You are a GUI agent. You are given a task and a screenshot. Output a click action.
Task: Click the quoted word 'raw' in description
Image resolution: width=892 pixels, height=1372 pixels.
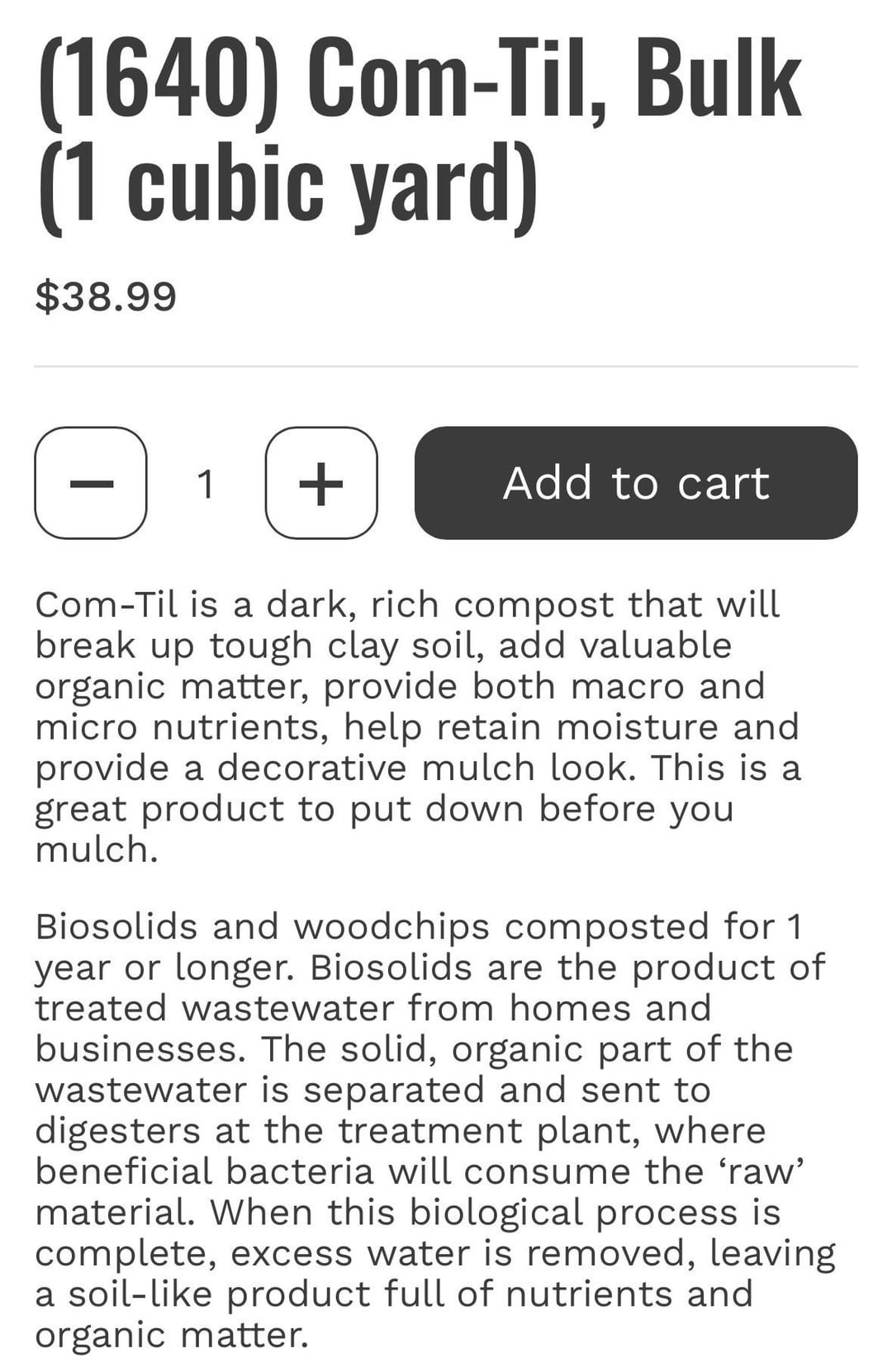[x=772, y=1171]
